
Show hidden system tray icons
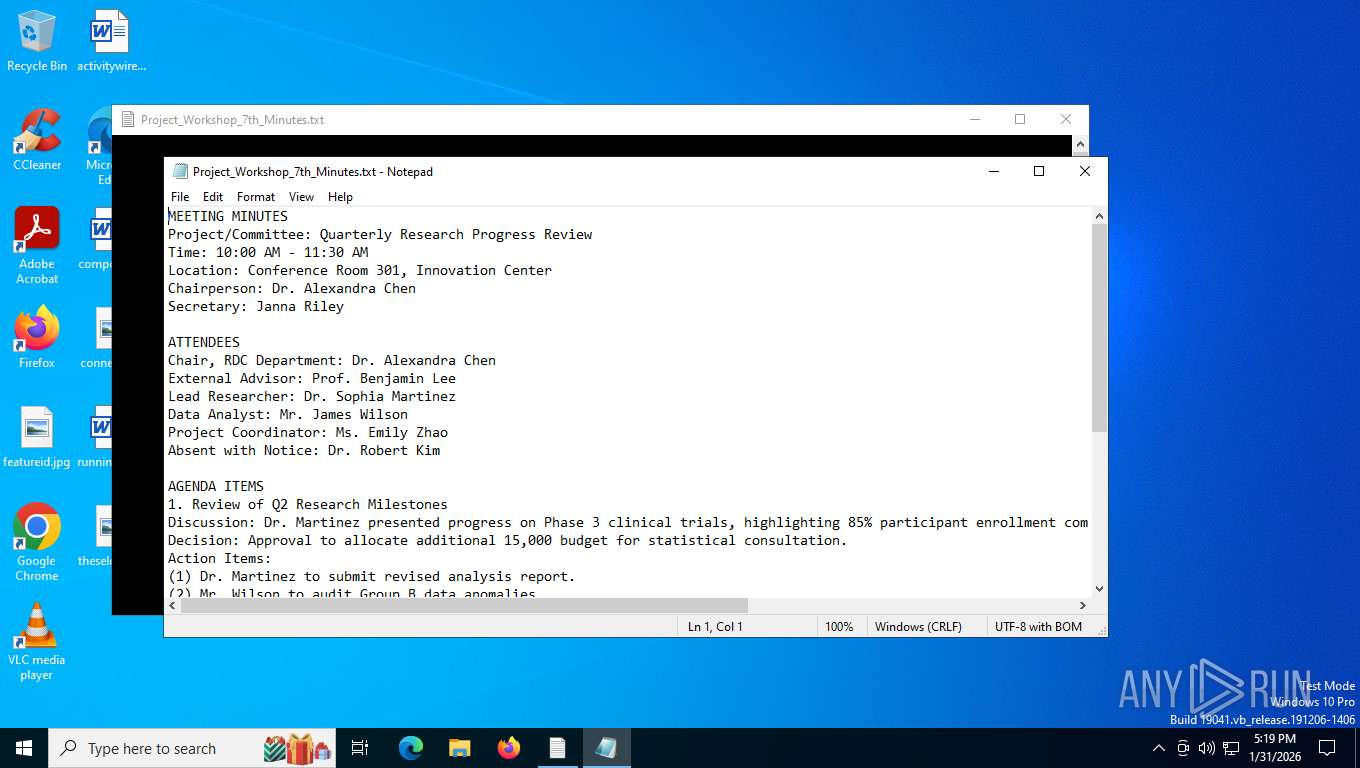[x=1159, y=748]
